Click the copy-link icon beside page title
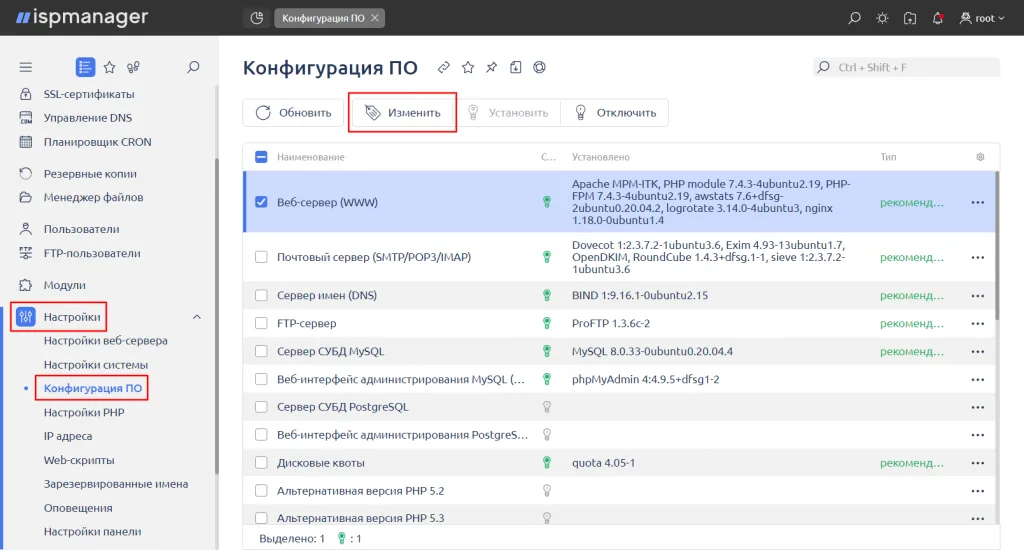The image size is (1024, 550). tap(443, 67)
